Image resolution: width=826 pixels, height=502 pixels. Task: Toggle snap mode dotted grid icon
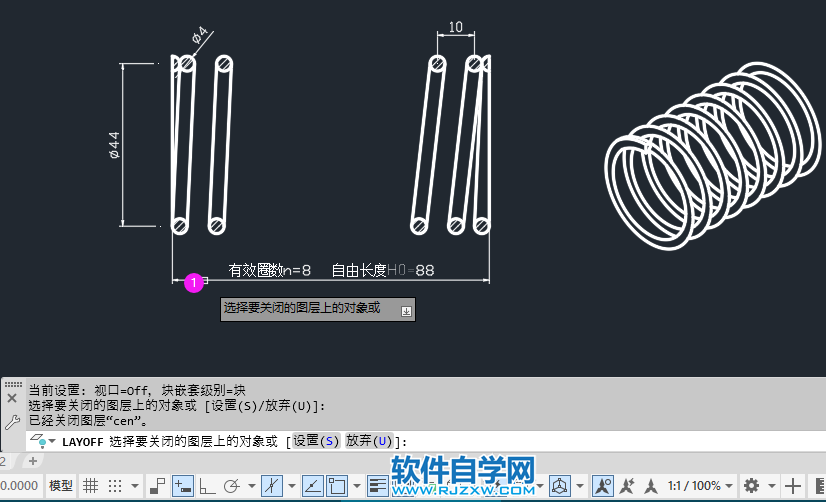[115, 485]
